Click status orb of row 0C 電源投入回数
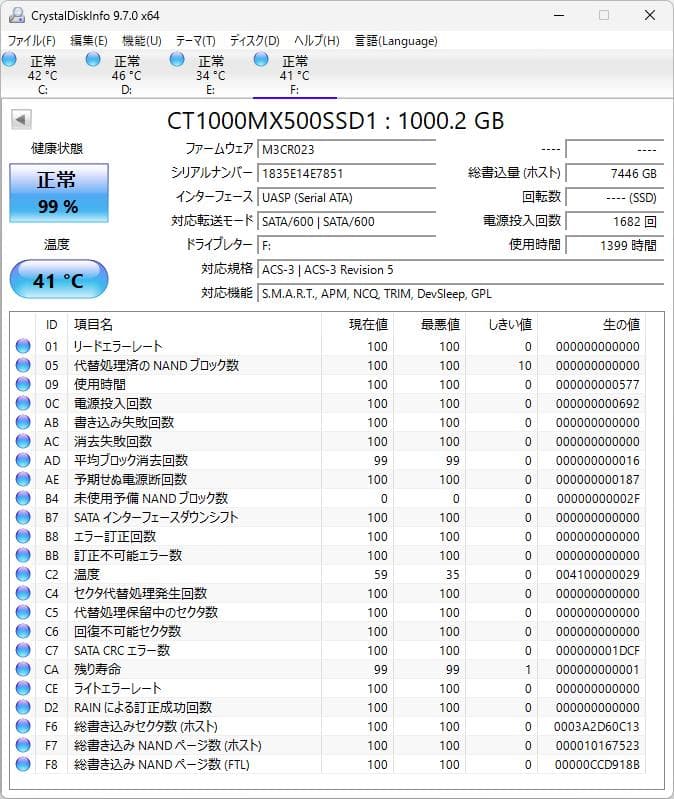This screenshot has height=799, width=674. coord(23,403)
